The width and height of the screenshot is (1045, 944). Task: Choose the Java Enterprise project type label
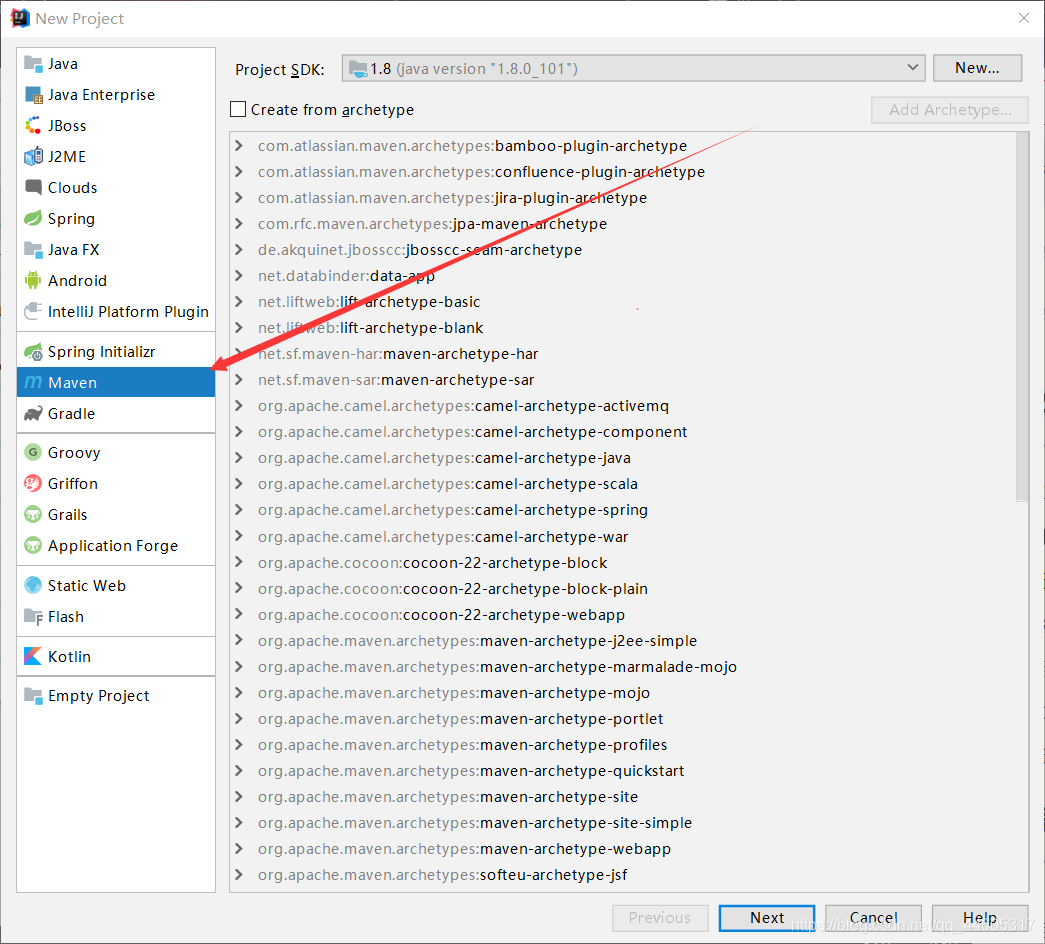pyautogui.click(x=101, y=95)
